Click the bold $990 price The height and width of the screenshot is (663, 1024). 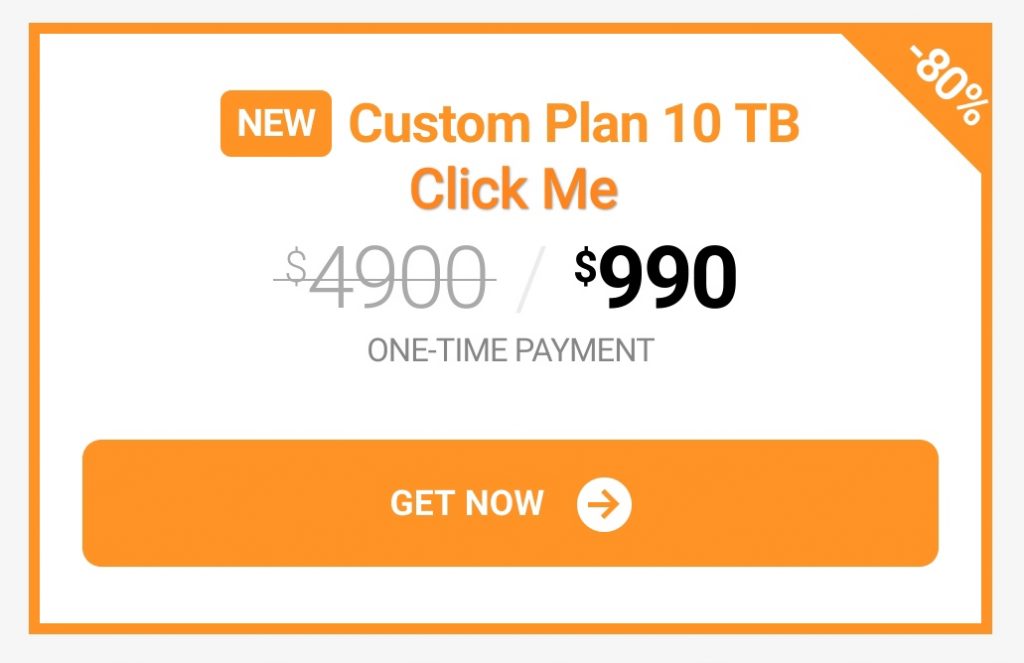656,278
